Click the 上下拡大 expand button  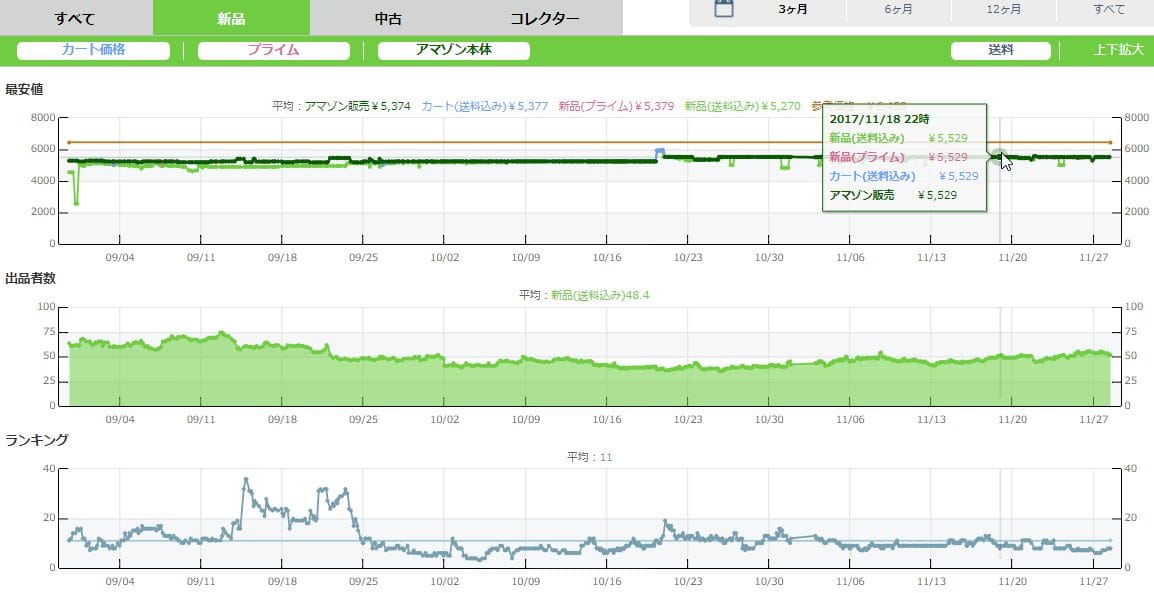[1119, 50]
